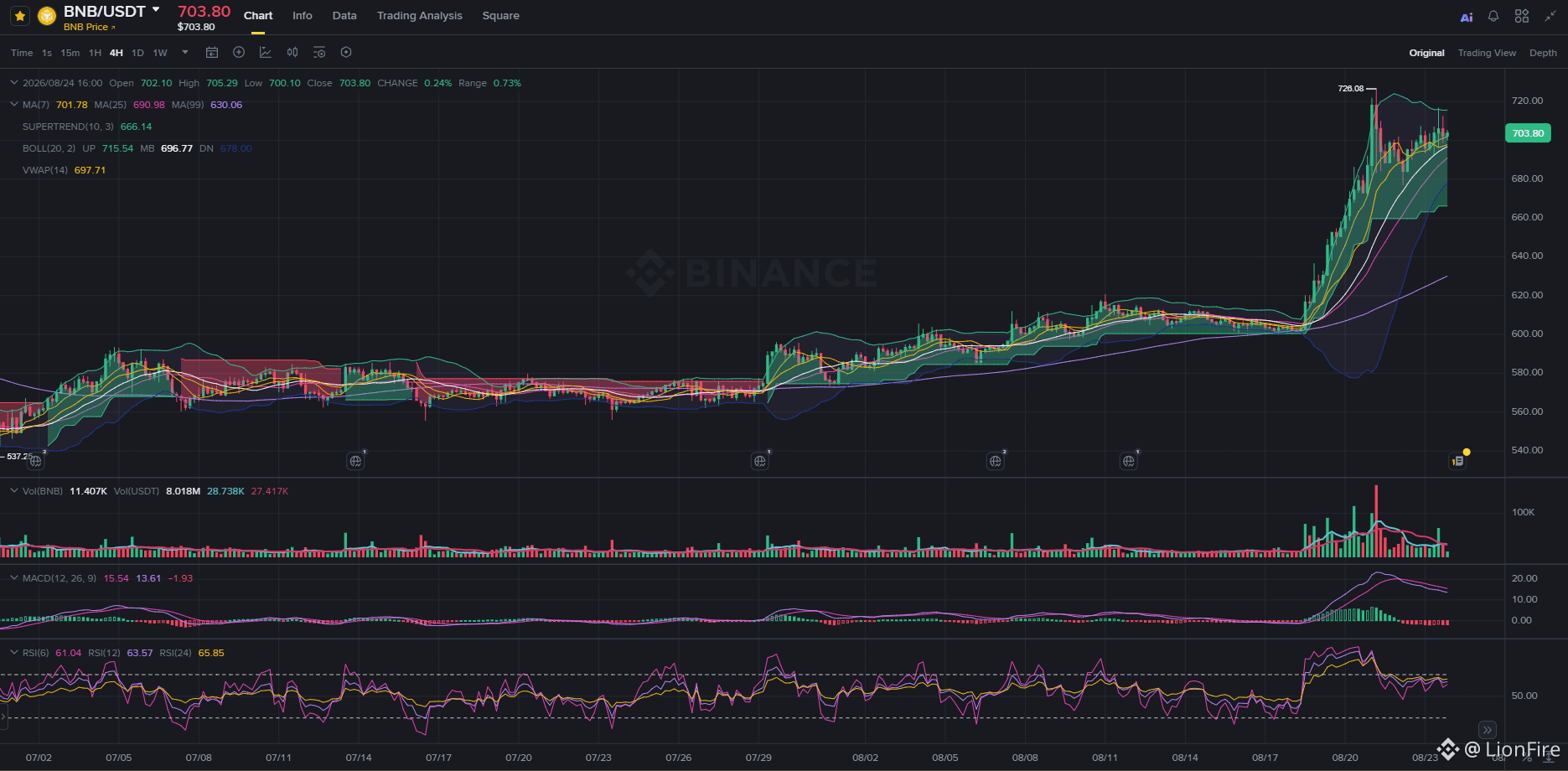Image resolution: width=1568 pixels, height=771 pixels.
Task: Expand the more time intervals dropdown
Action: (185, 52)
